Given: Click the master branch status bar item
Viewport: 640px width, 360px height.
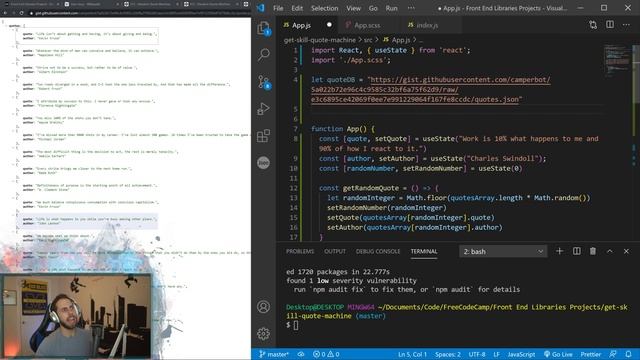Looking at the screenshot, I should coord(274,354).
